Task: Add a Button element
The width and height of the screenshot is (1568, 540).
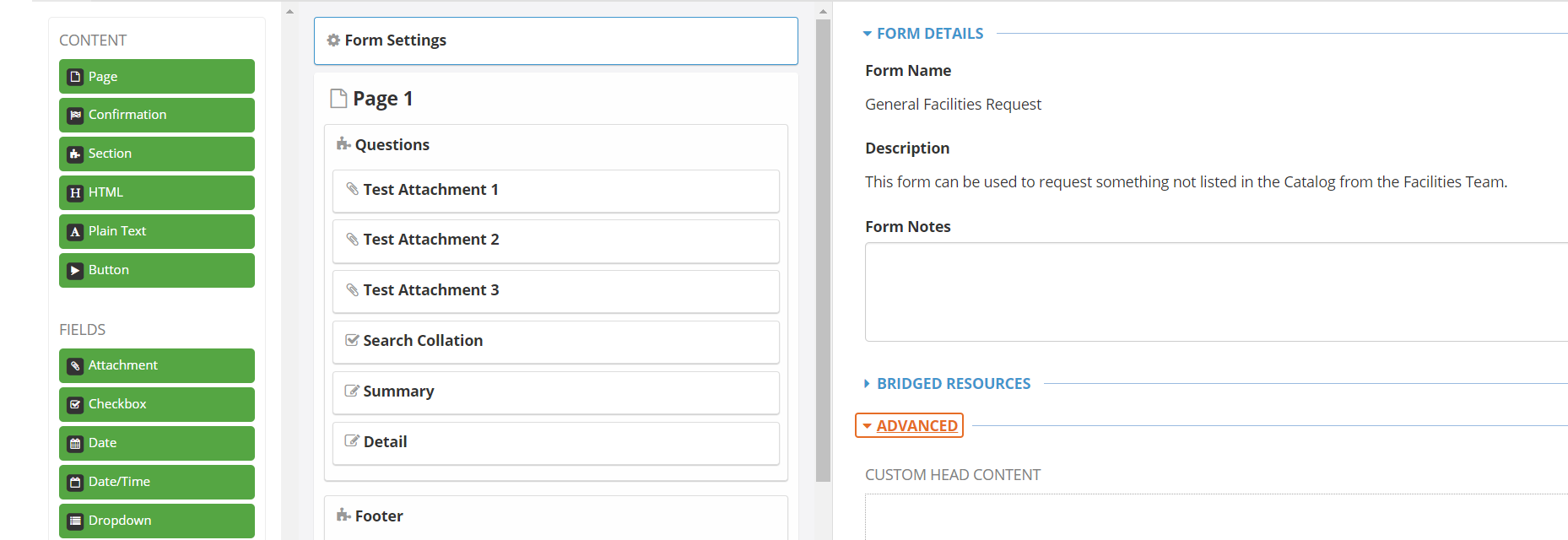Action: (x=157, y=271)
